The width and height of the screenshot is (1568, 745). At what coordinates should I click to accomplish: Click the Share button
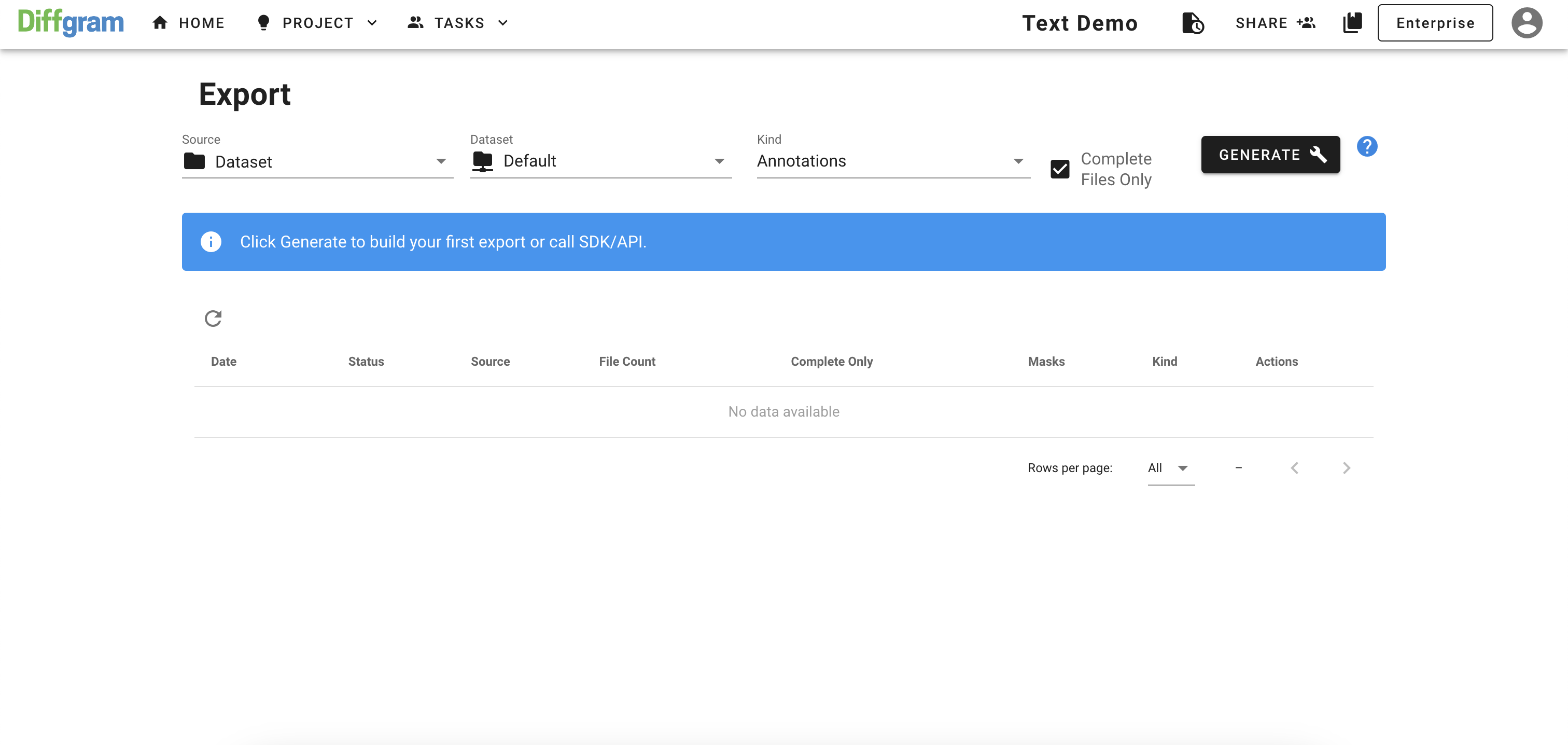click(1275, 23)
